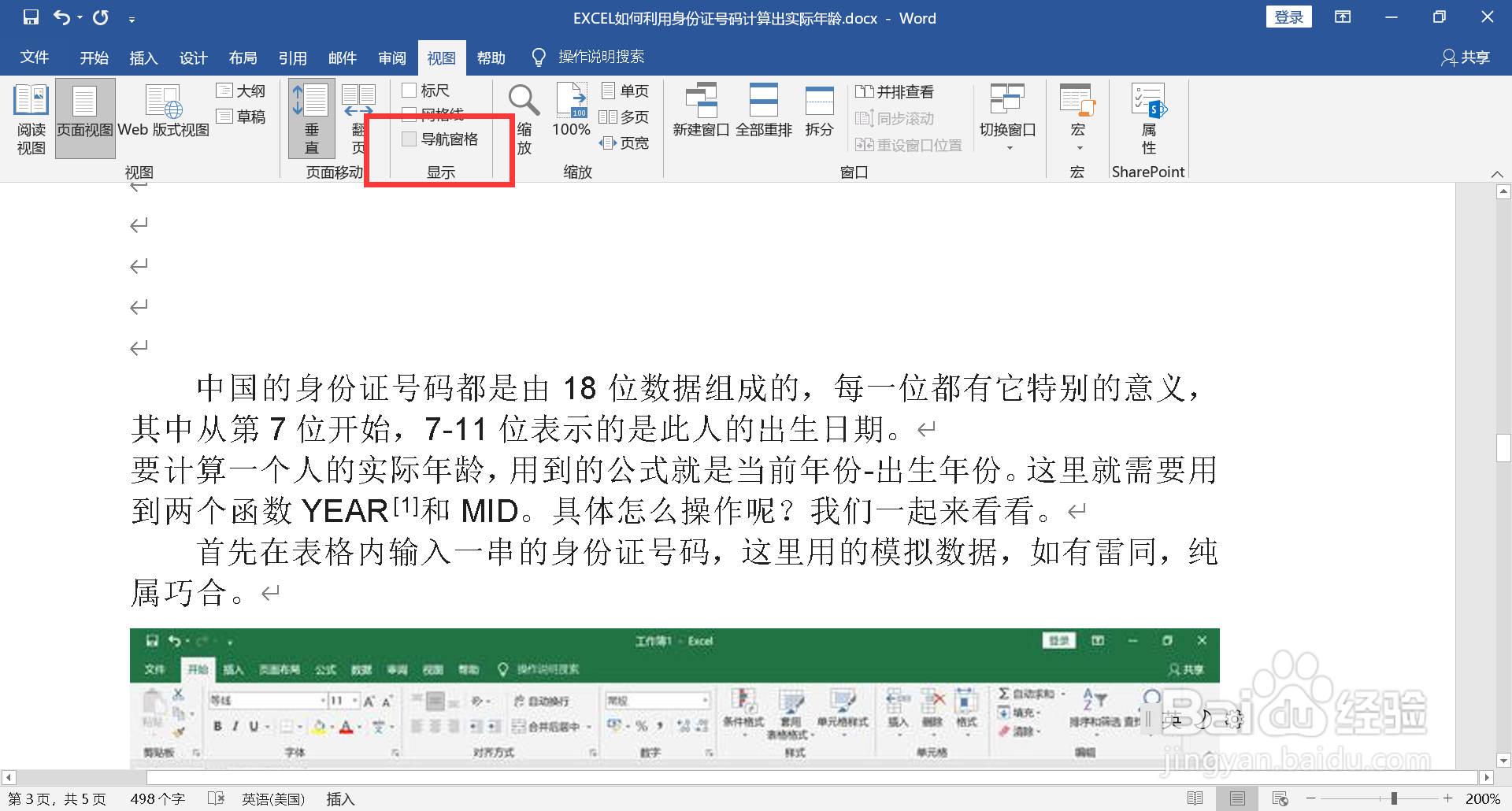Click the 共享 (Share) button

pyautogui.click(x=1465, y=57)
